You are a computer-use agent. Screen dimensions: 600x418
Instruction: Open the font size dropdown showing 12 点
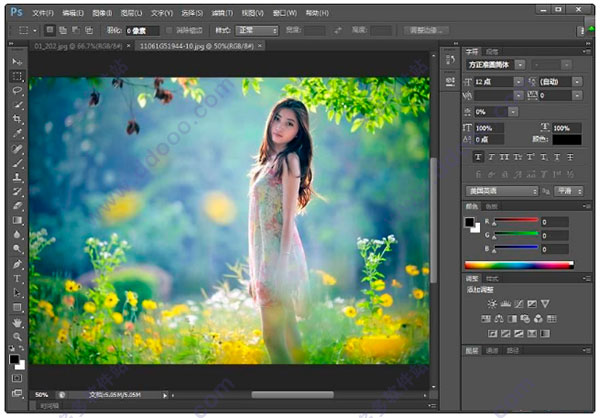click(x=518, y=82)
